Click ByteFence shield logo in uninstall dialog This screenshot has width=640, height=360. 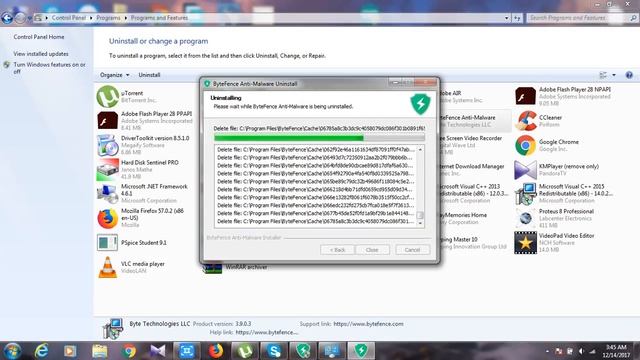(420, 103)
